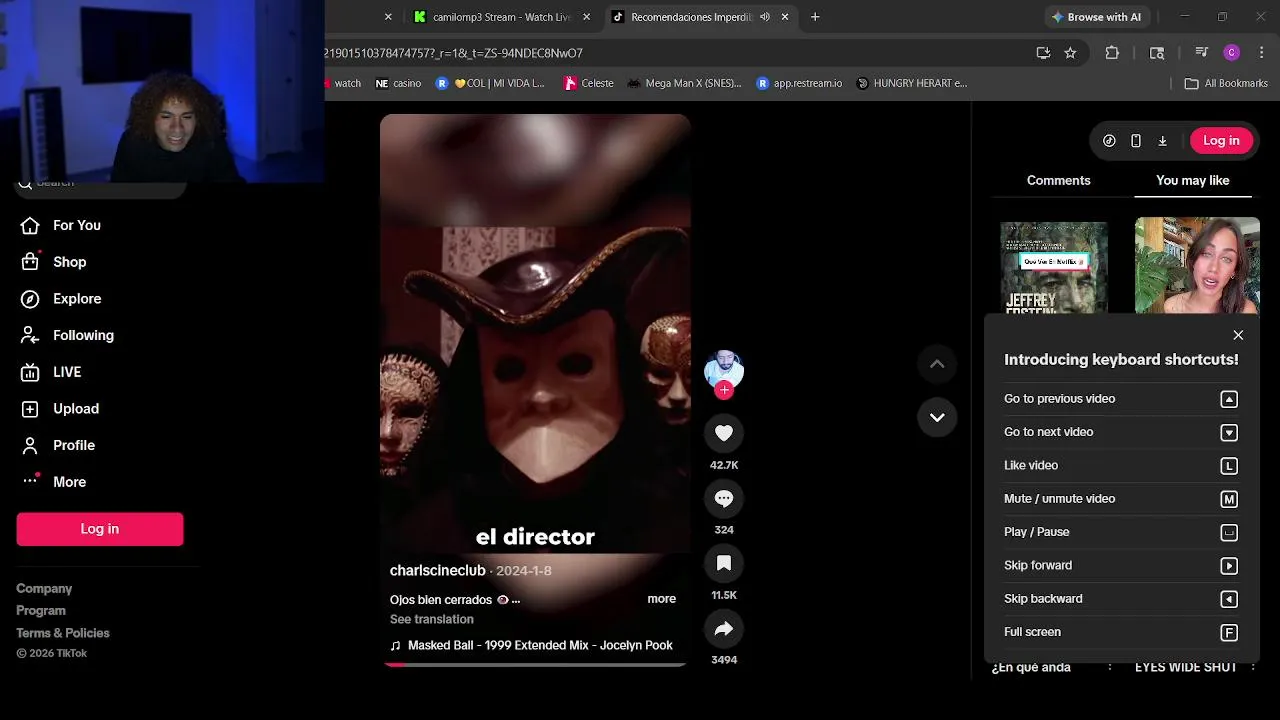Share the video using the arrow icon
This screenshot has height=720, width=1280.
point(724,628)
